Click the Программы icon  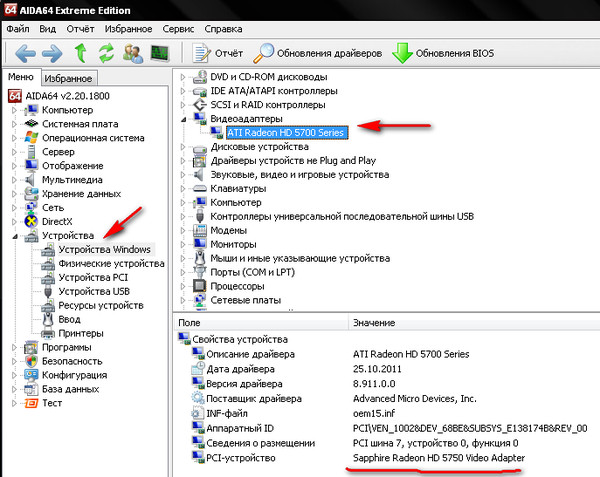coord(31,347)
